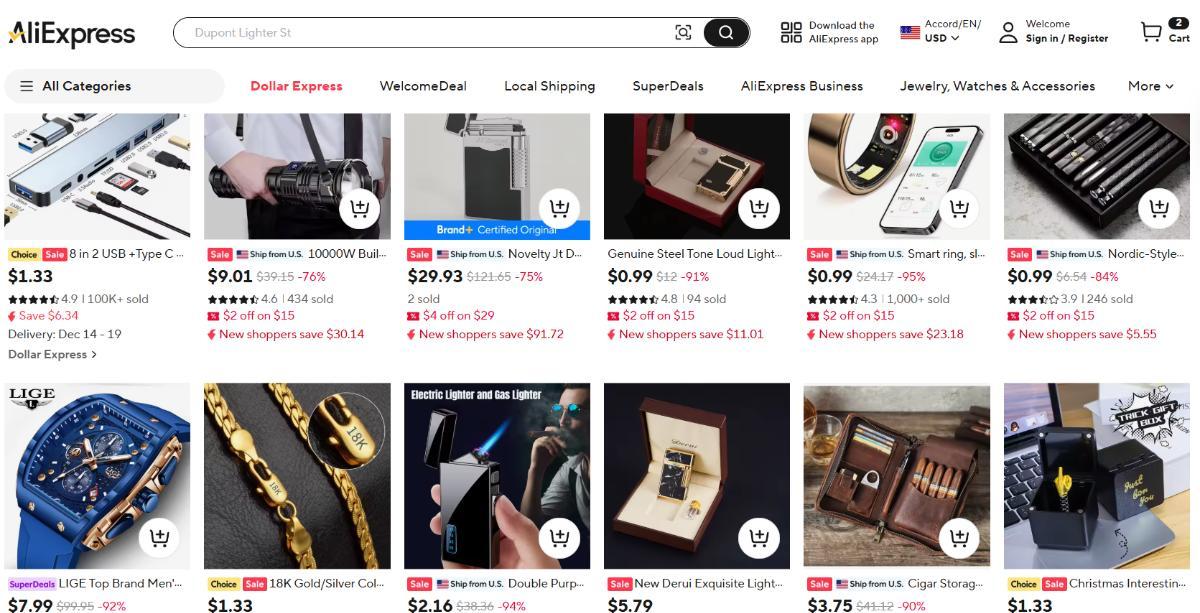Add Genuine Steel Tone lighter to cart
Viewport: 1200px width, 613px height.
tap(759, 209)
